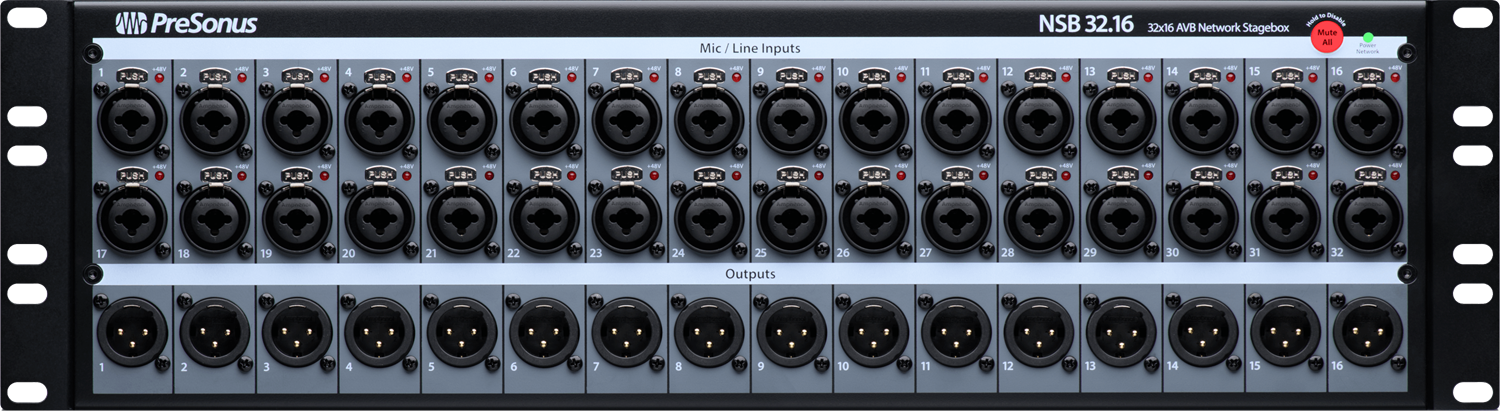The image size is (1500, 411).
Task: Click the input 17 combo jack
Action: tap(132, 217)
